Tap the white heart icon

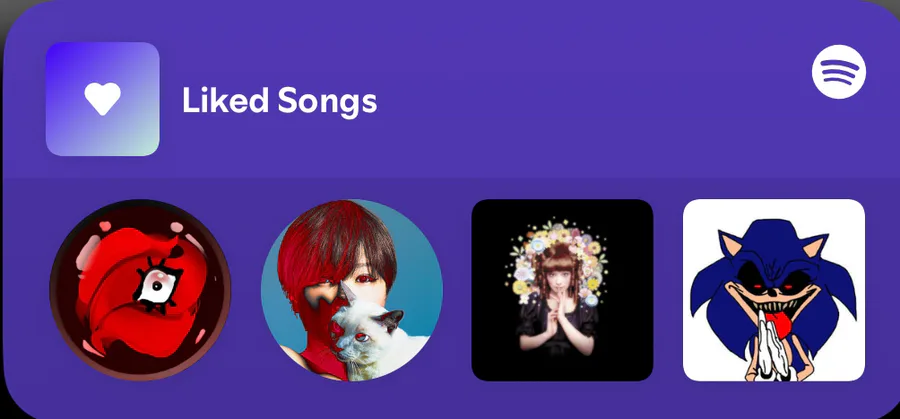pyautogui.click(x=102, y=99)
